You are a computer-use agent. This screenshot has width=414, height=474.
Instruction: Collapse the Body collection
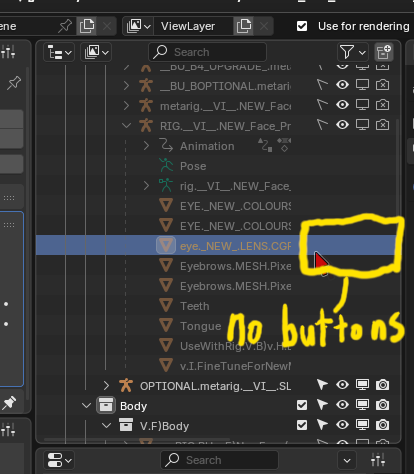86,406
